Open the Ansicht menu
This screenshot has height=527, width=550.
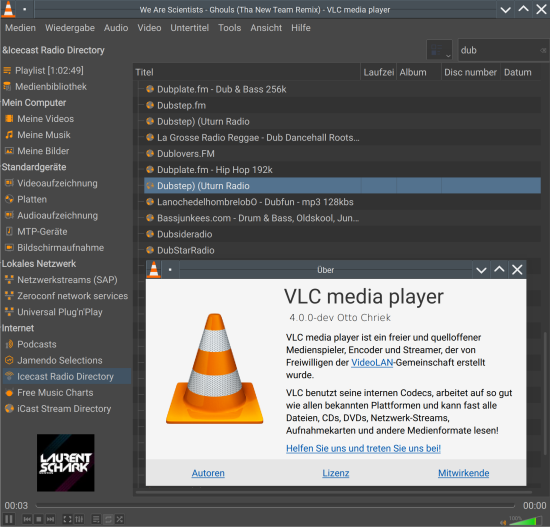(266, 28)
